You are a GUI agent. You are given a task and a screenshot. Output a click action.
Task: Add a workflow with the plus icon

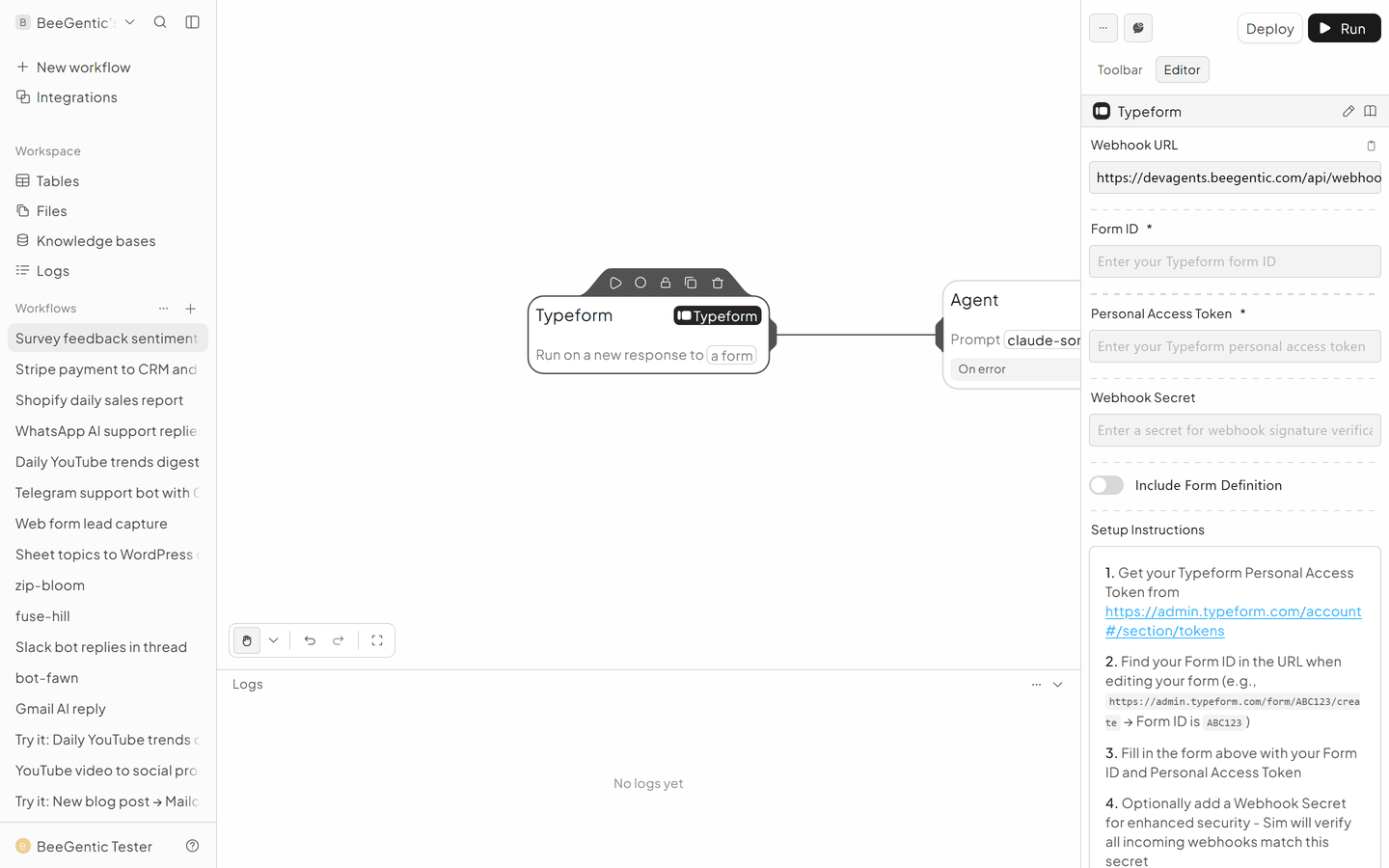click(x=191, y=309)
